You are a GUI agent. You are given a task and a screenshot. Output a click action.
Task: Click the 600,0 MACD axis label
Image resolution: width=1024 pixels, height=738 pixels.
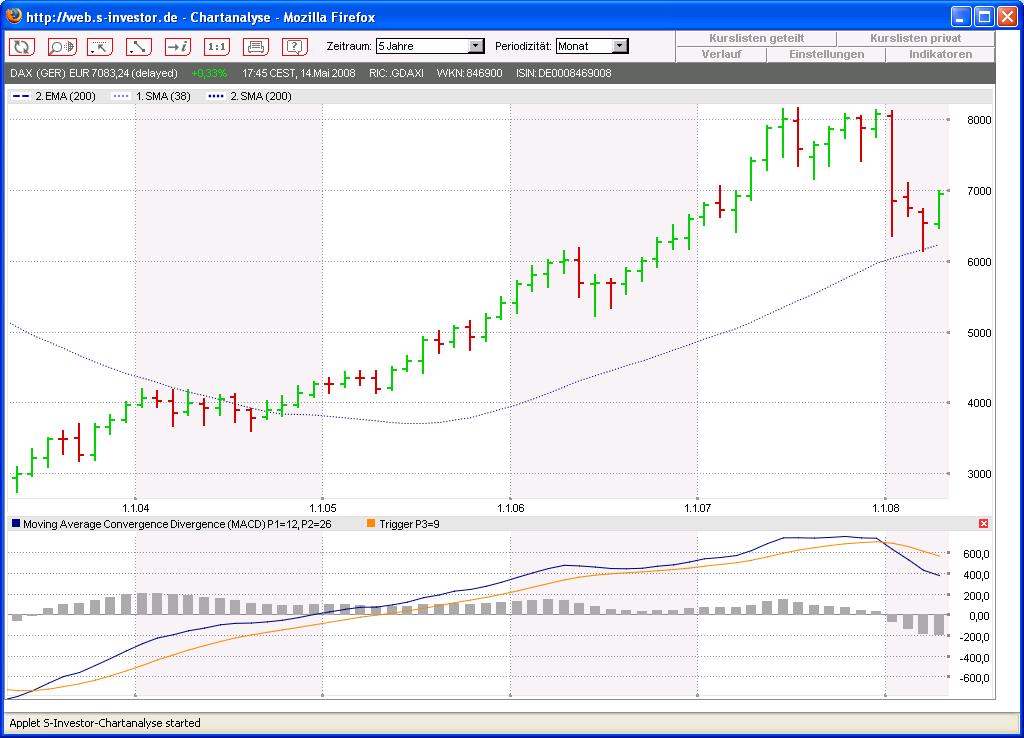click(976, 554)
